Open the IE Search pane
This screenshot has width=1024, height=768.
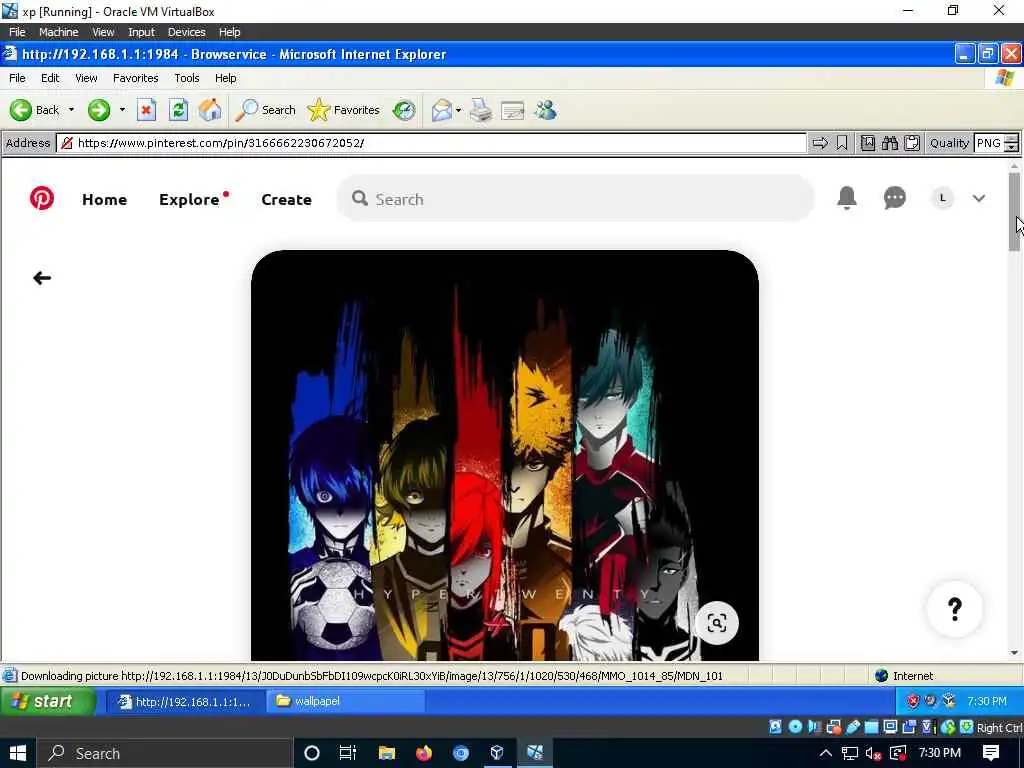266,110
